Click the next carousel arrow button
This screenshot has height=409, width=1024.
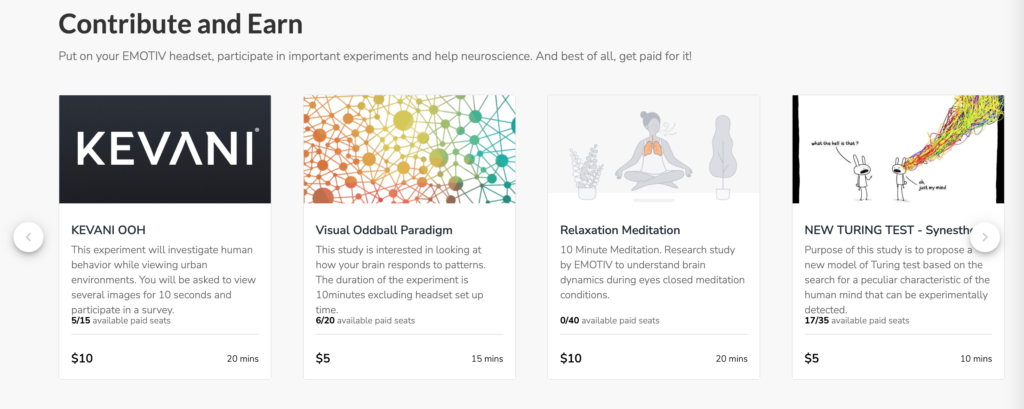[985, 237]
